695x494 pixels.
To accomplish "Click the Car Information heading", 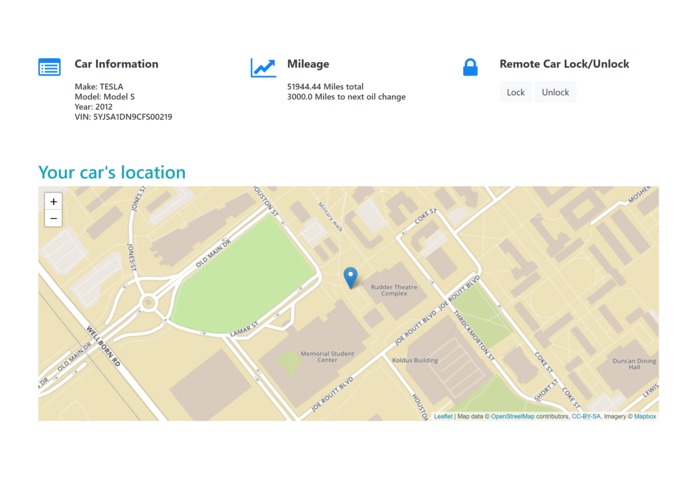I will click(x=116, y=64).
